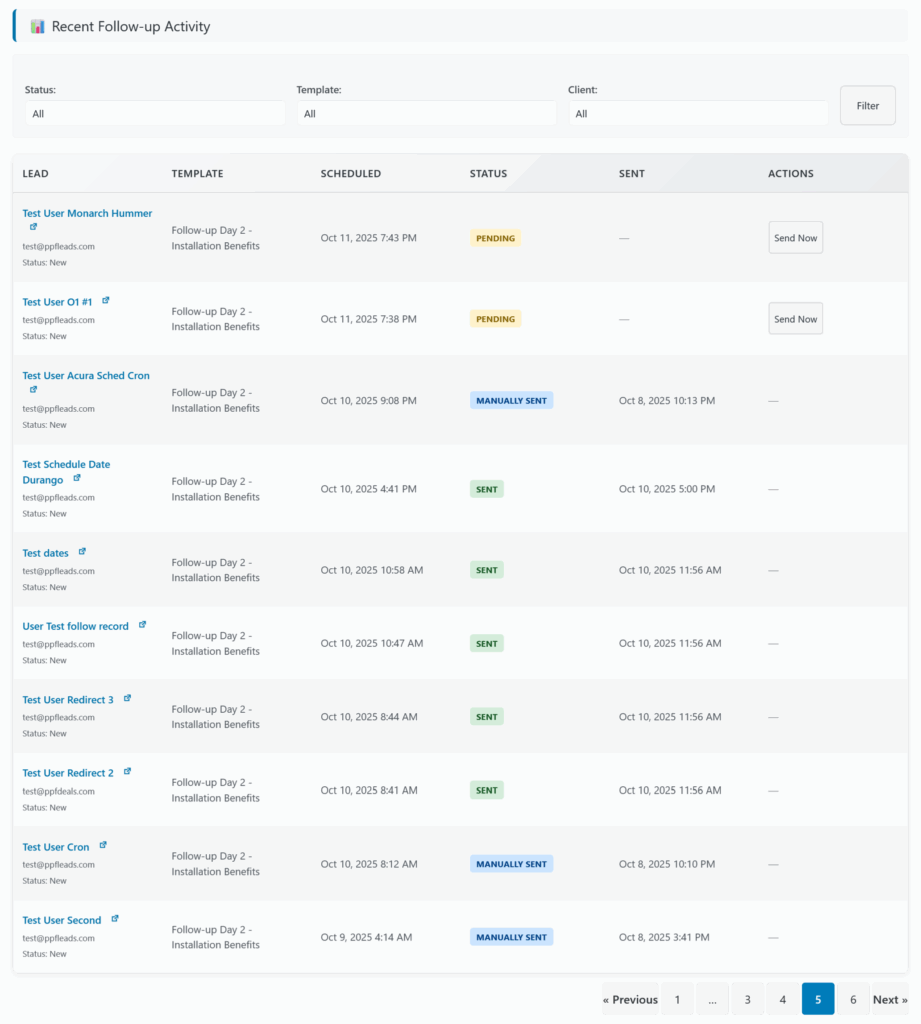Expand the Template filter dropdown
The width and height of the screenshot is (921, 1024).
point(426,114)
